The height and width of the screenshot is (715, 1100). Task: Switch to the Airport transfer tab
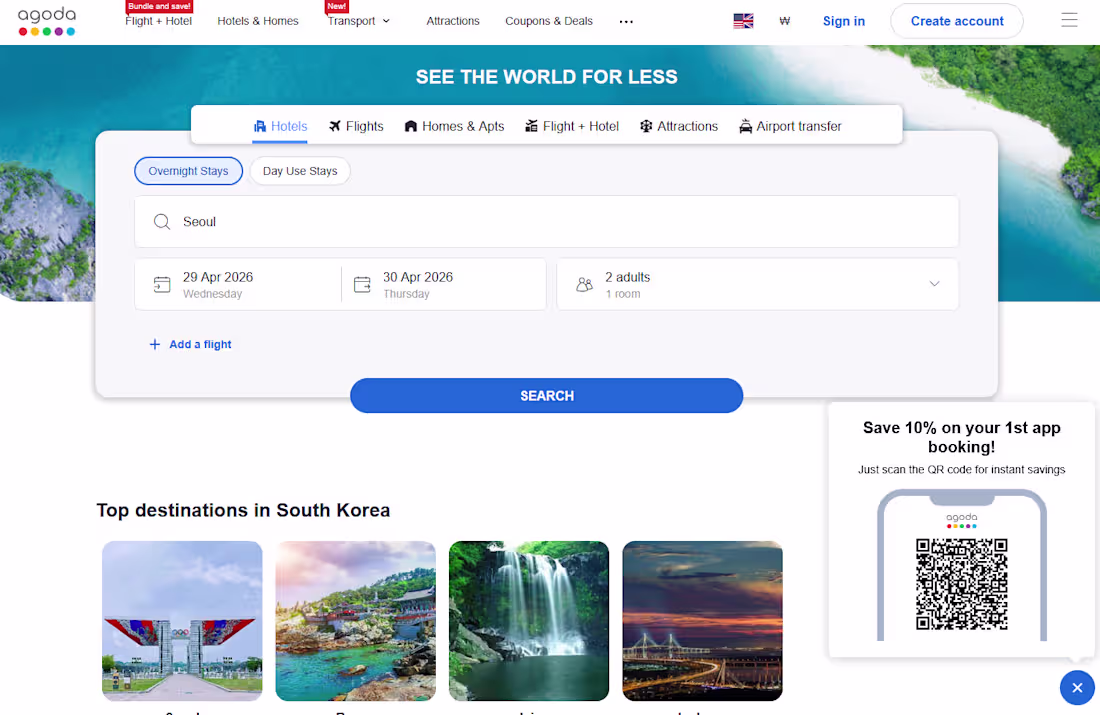(790, 126)
